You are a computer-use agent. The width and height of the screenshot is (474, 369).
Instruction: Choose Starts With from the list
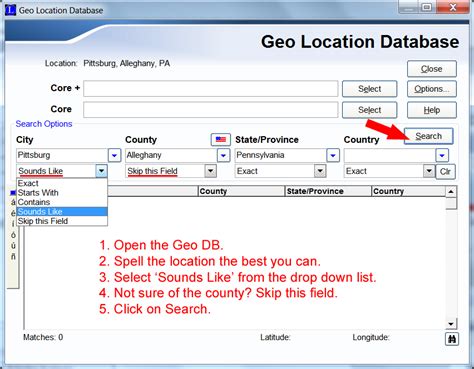[62, 193]
